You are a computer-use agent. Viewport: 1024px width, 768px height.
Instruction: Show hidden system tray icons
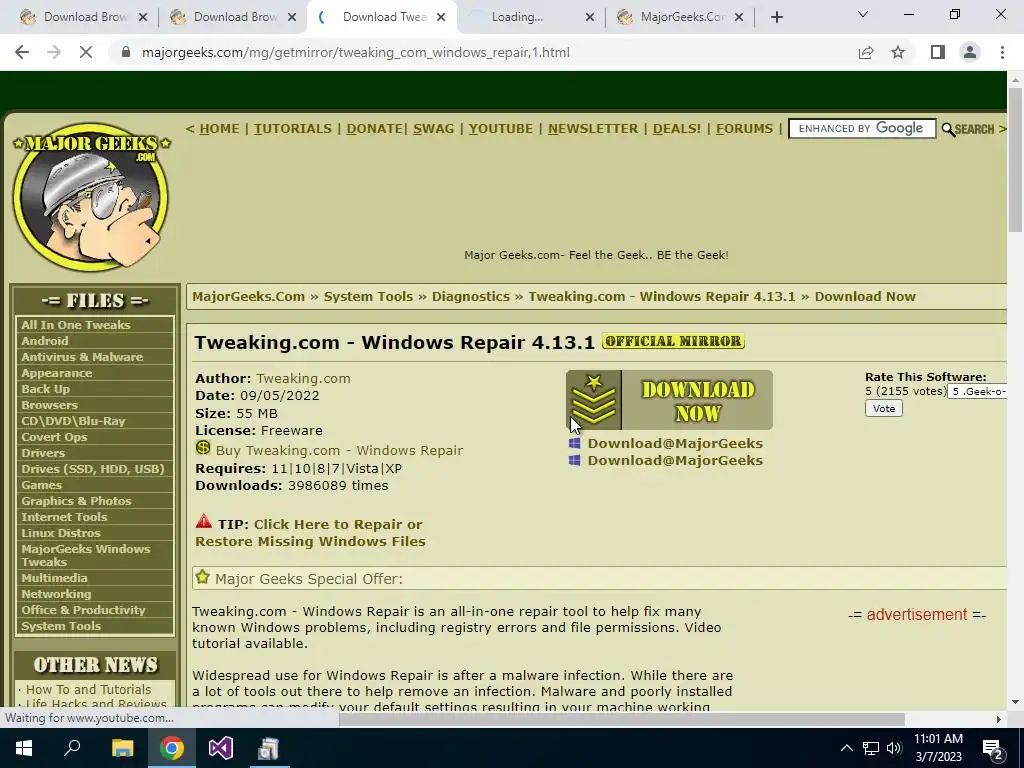pyautogui.click(x=846, y=748)
